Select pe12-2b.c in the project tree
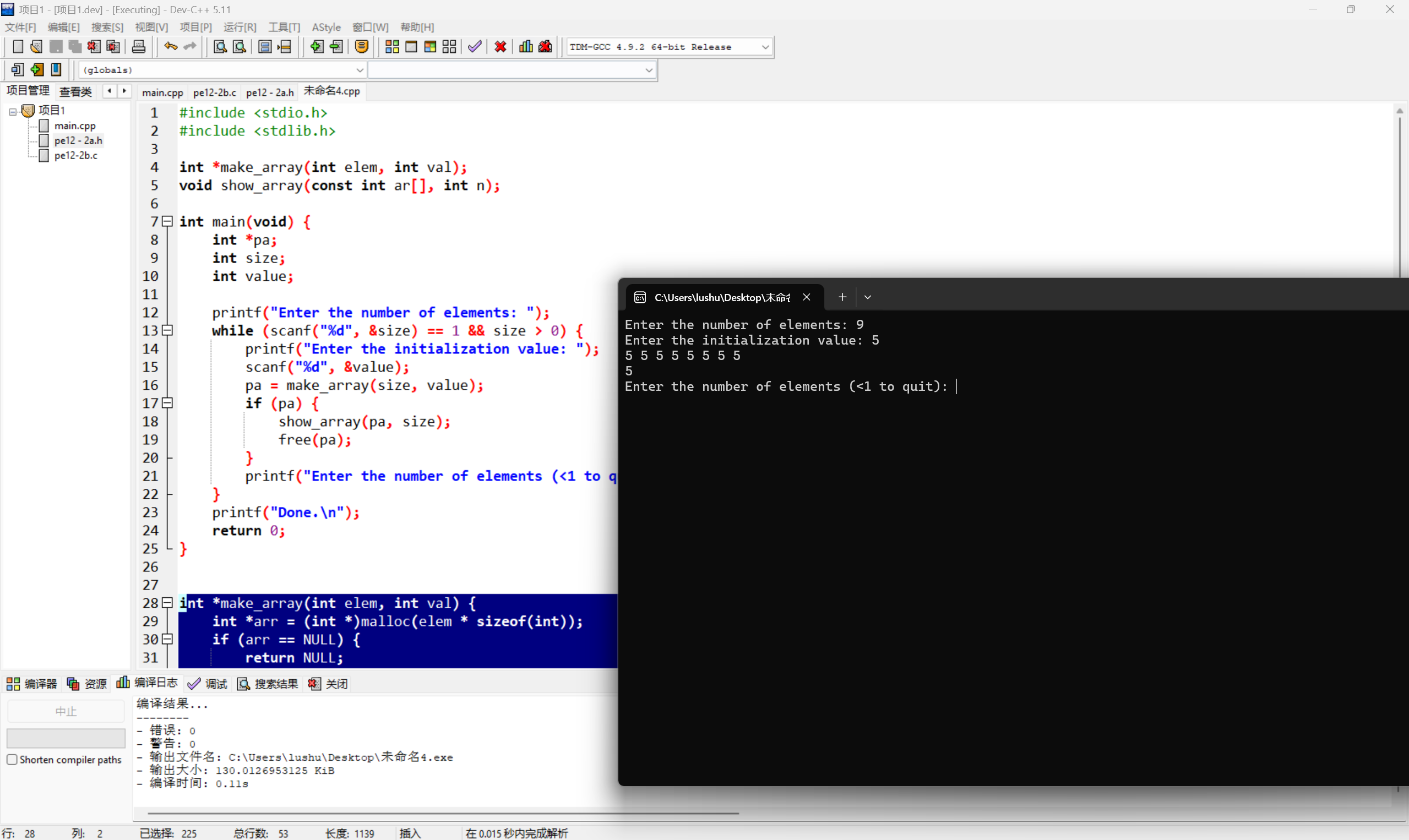 (x=76, y=156)
